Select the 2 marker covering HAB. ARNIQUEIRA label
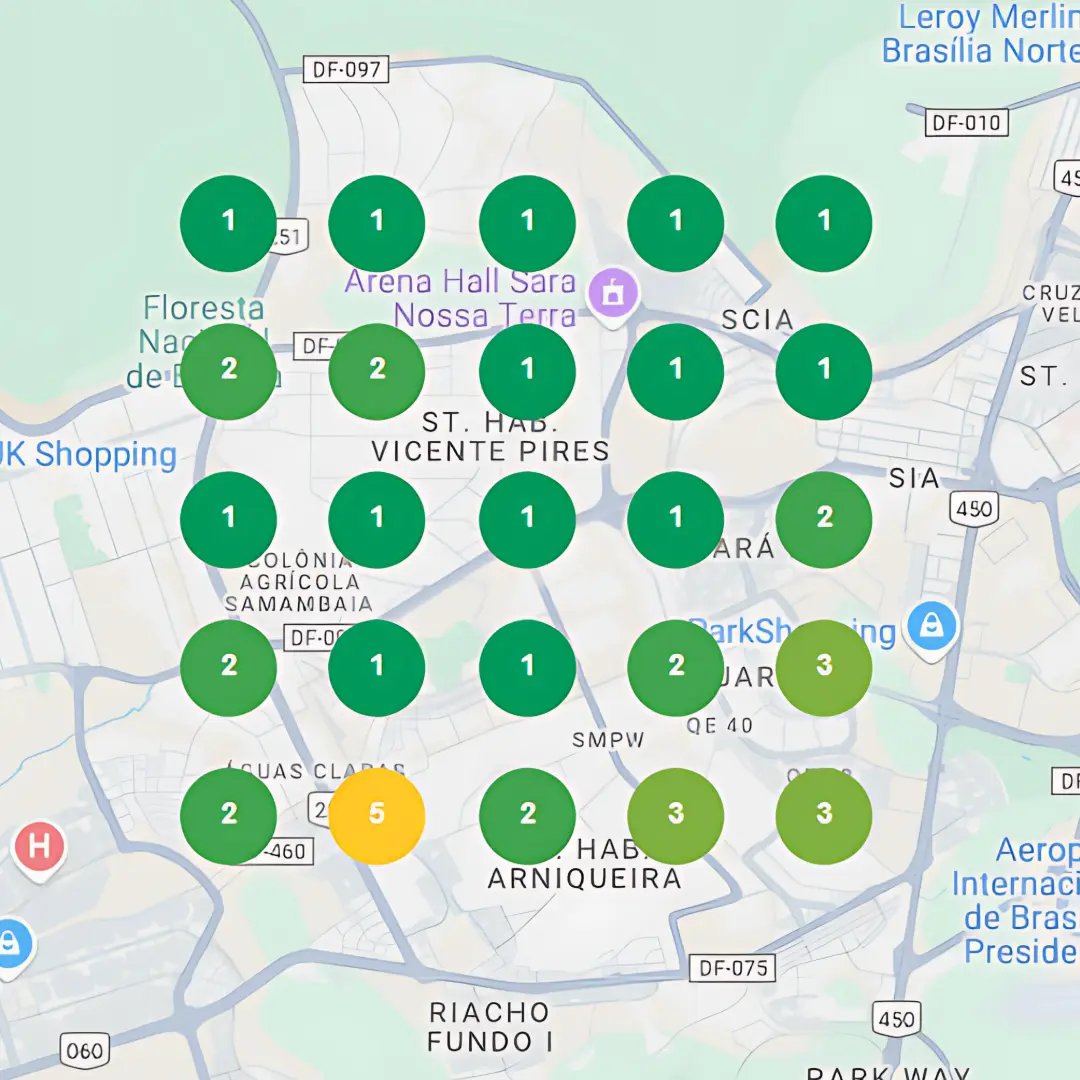Screen dimensions: 1080x1080 [x=527, y=816]
